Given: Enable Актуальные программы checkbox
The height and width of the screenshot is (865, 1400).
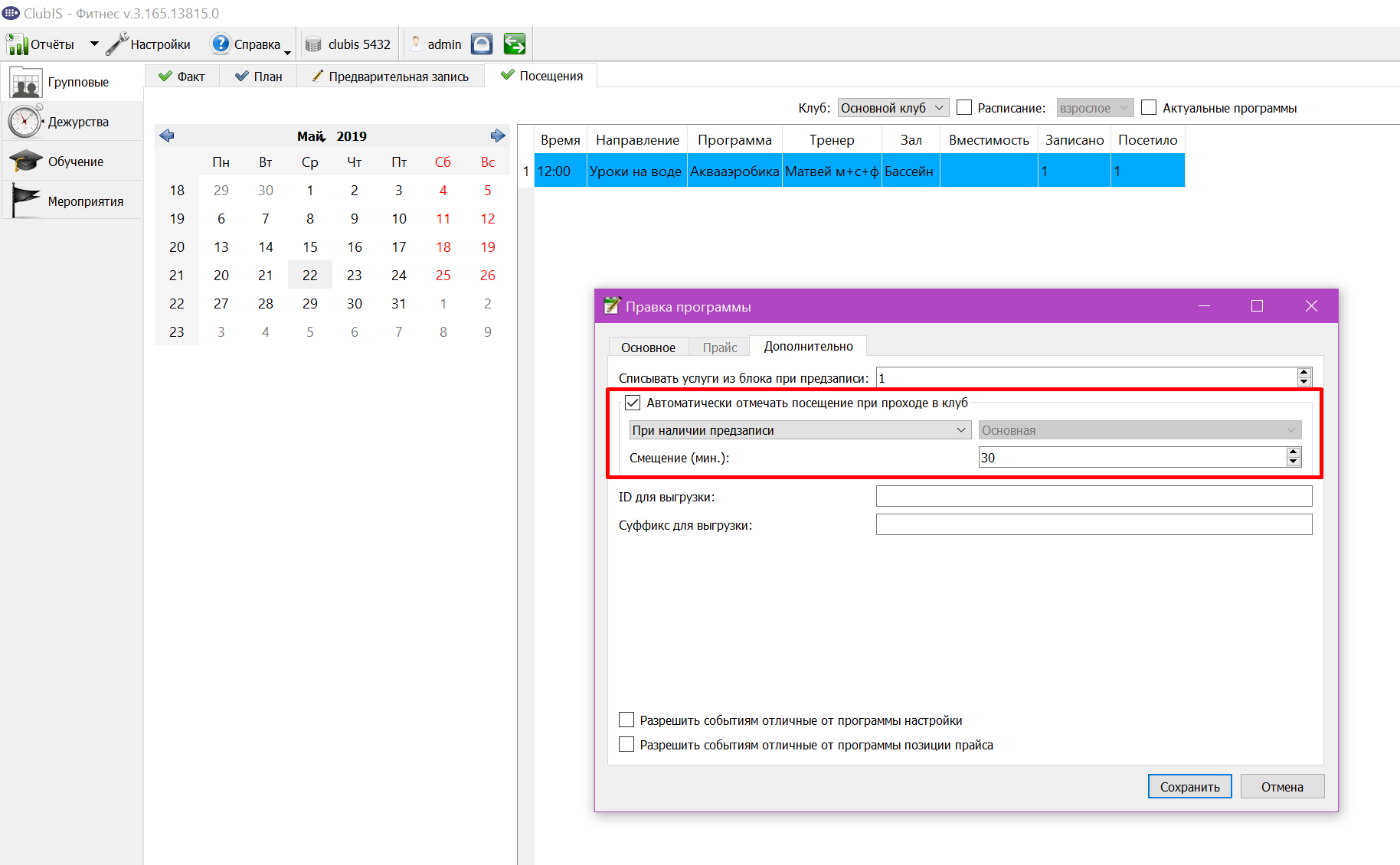Looking at the screenshot, I should point(1149,108).
